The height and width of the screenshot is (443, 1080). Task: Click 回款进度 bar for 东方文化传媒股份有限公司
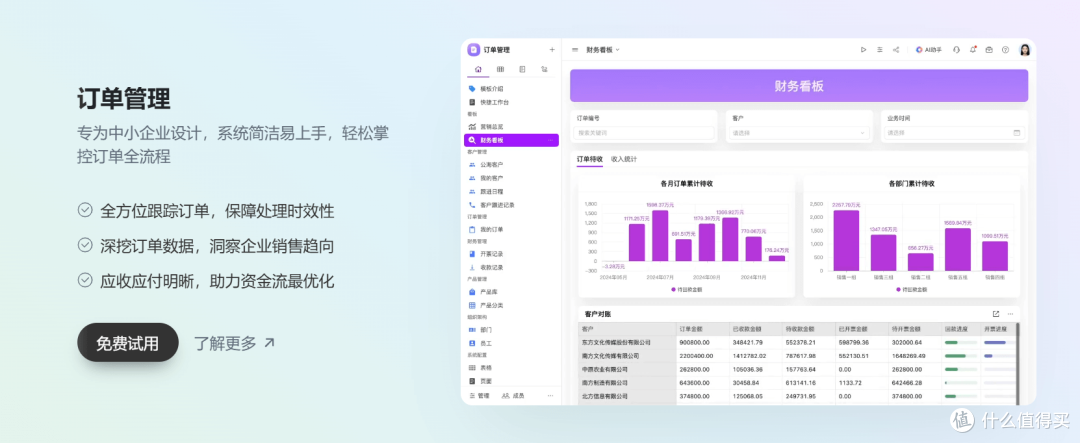[x=960, y=342]
